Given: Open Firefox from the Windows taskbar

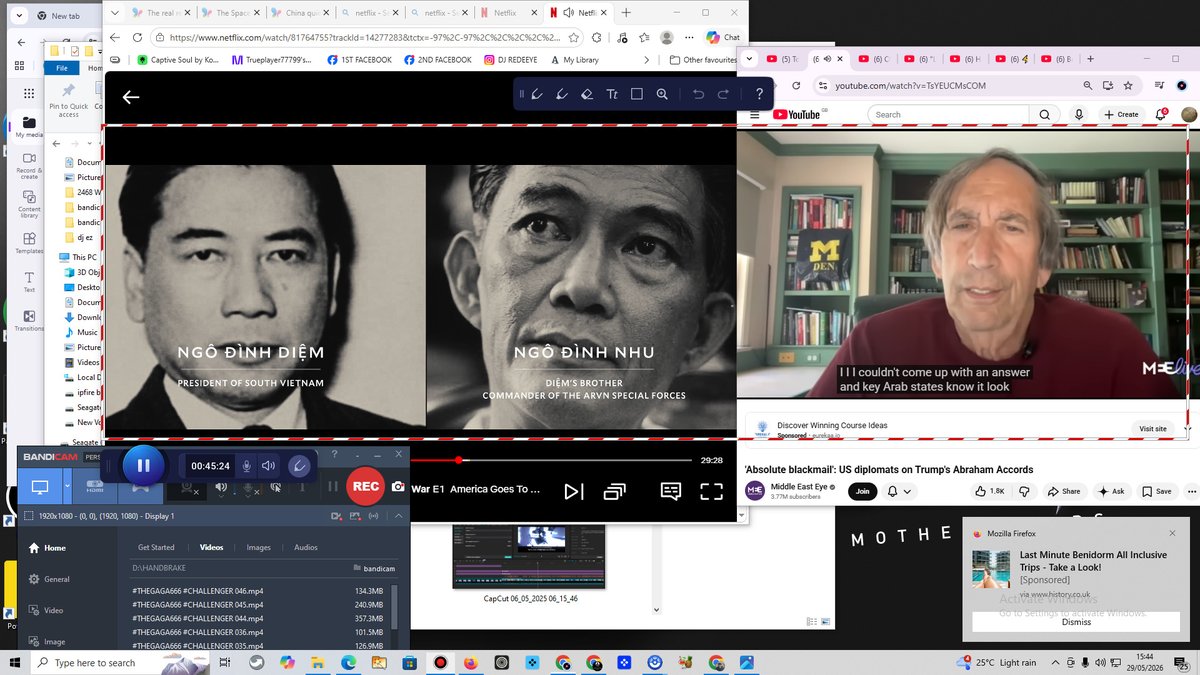Looking at the screenshot, I should pyautogui.click(x=471, y=663).
